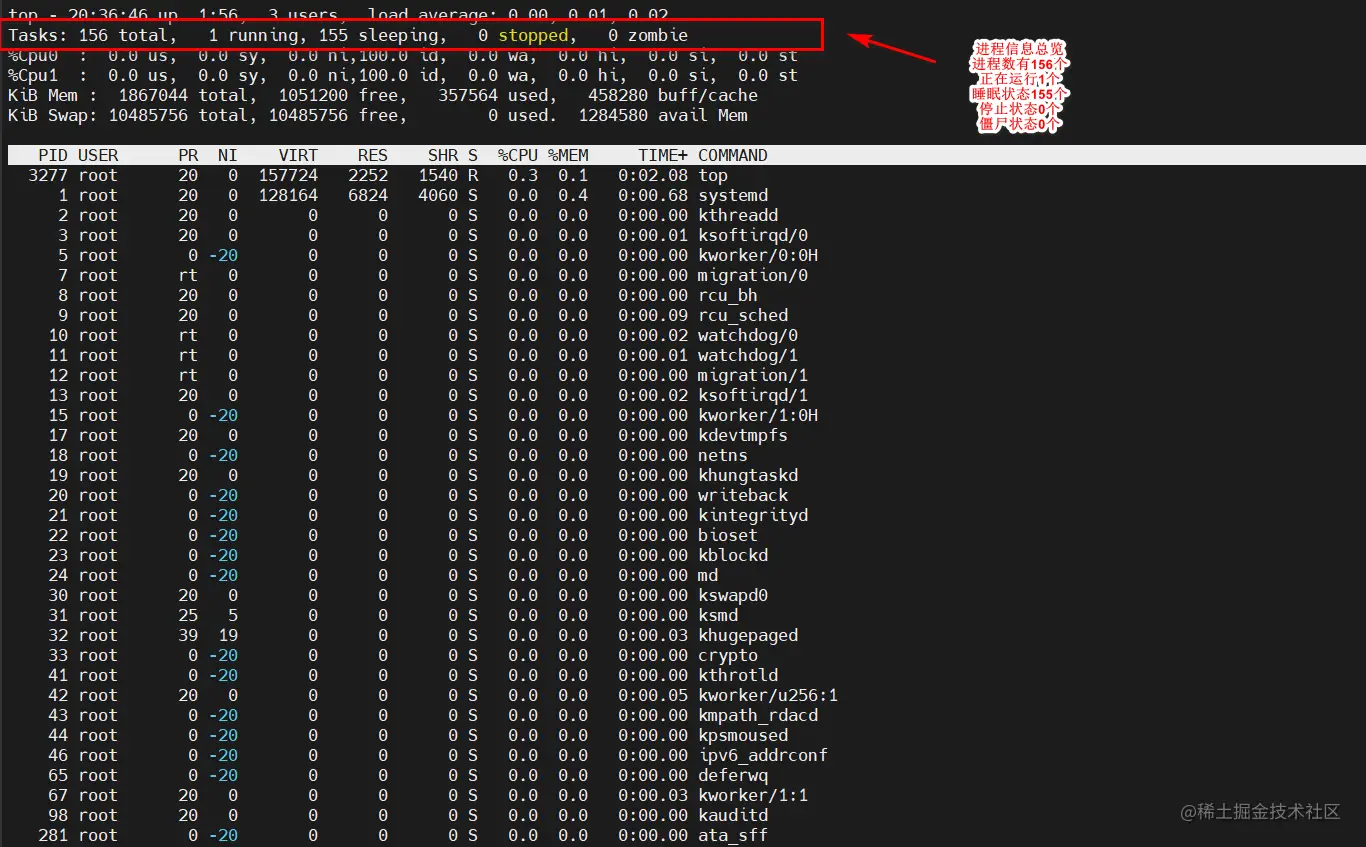Click the TIME+ column header

[663, 155]
